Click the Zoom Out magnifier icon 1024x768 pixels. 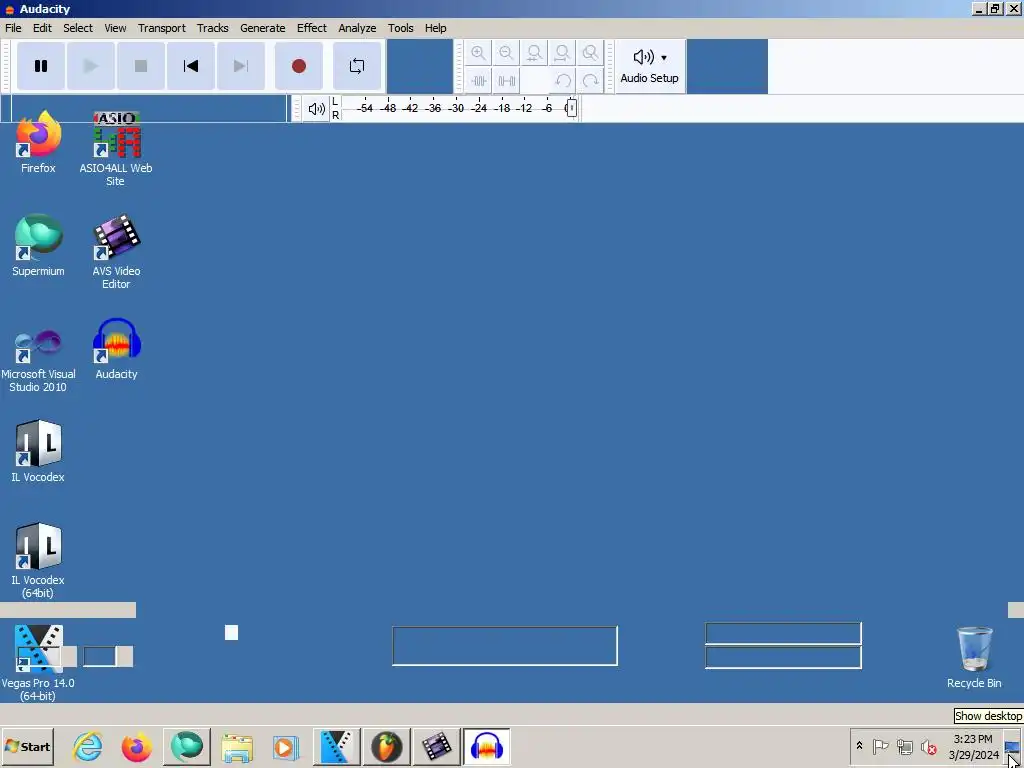(506, 53)
